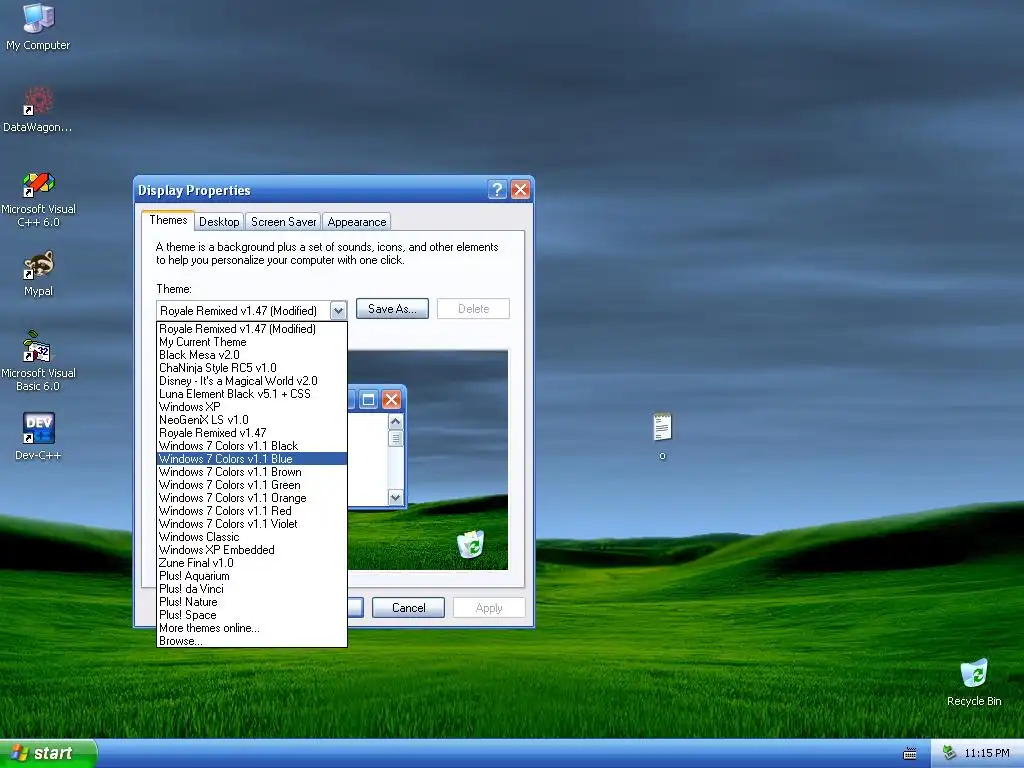
Task: Choose Royale Remixed v1.47 unmodified theme
Action: [251, 433]
